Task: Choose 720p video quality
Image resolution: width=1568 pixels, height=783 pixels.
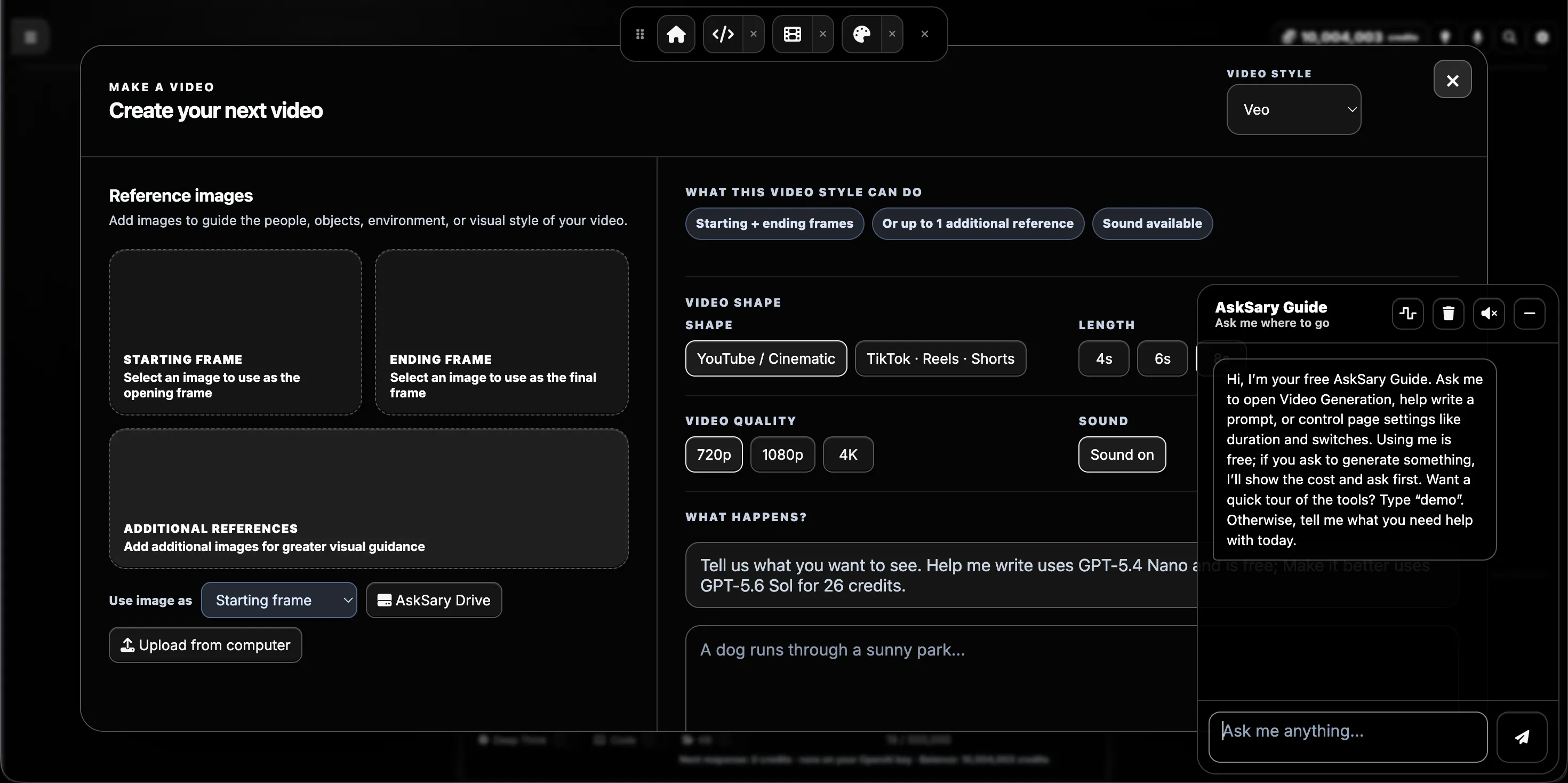Action: point(714,455)
